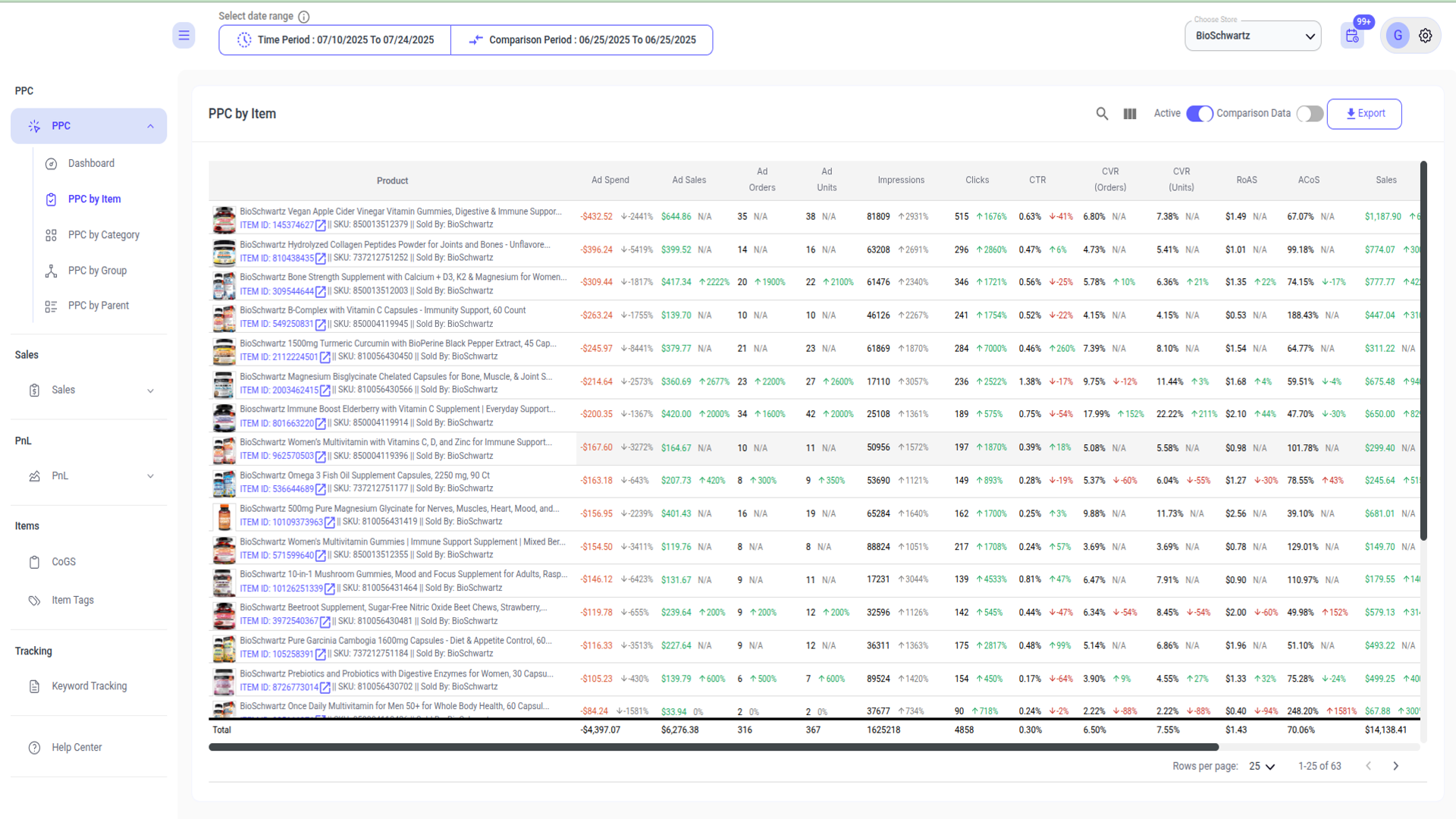Click the Product column header
The height and width of the screenshot is (819, 1456).
tap(392, 181)
